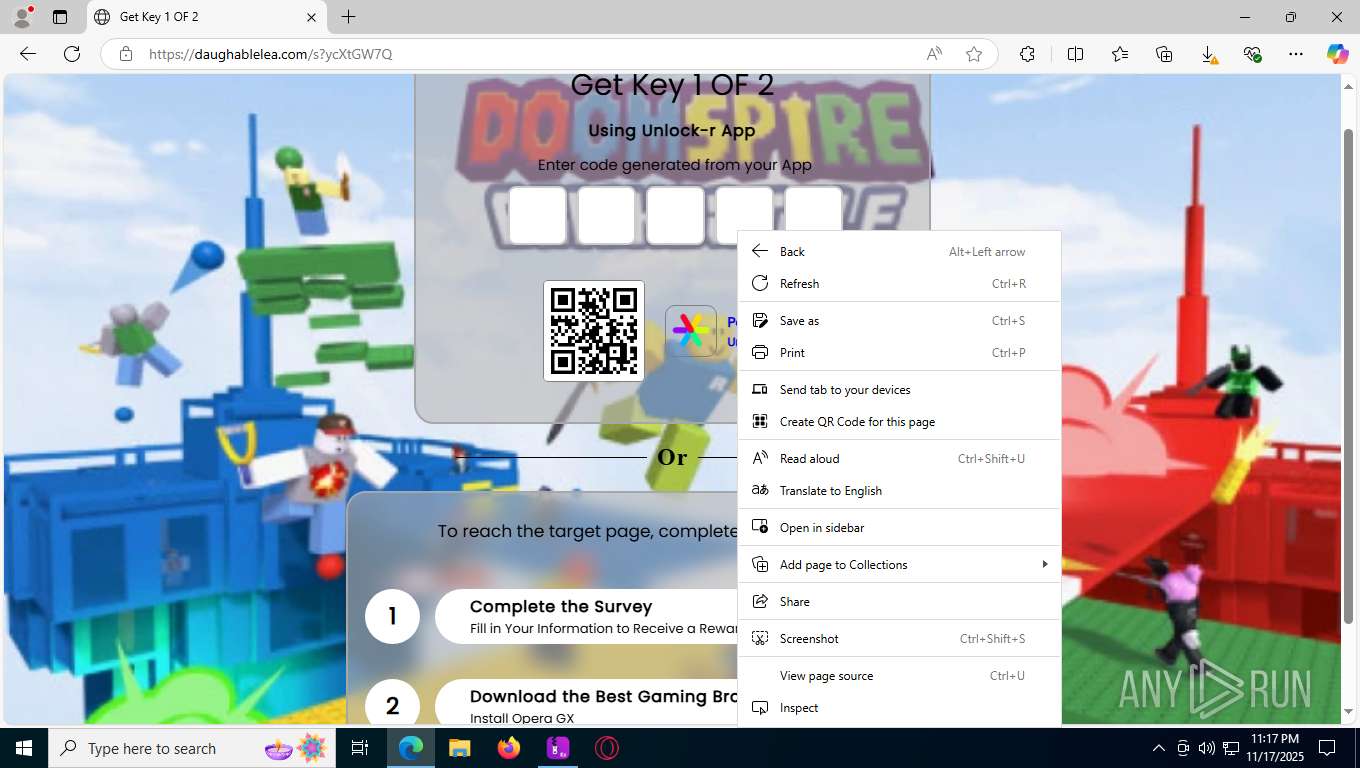1360x768 pixels.
Task: Choose Screenshot menu entry
Action: click(899, 639)
